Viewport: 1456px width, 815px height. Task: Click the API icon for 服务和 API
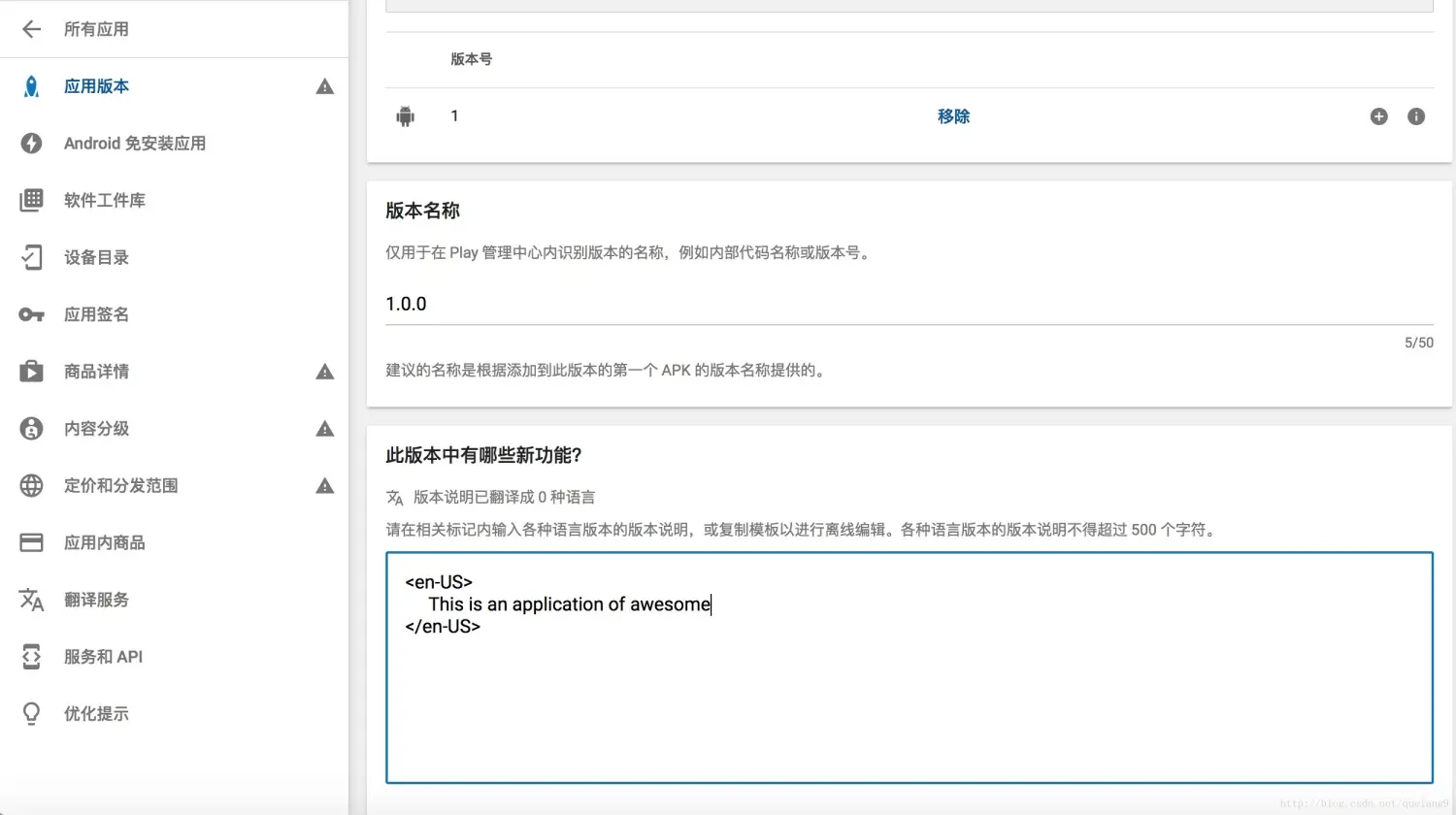tap(31, 657)
